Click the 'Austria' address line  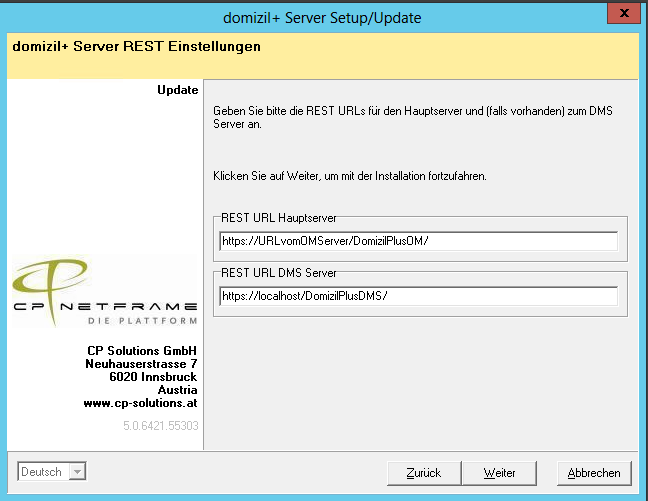click(x=177, y=390)
